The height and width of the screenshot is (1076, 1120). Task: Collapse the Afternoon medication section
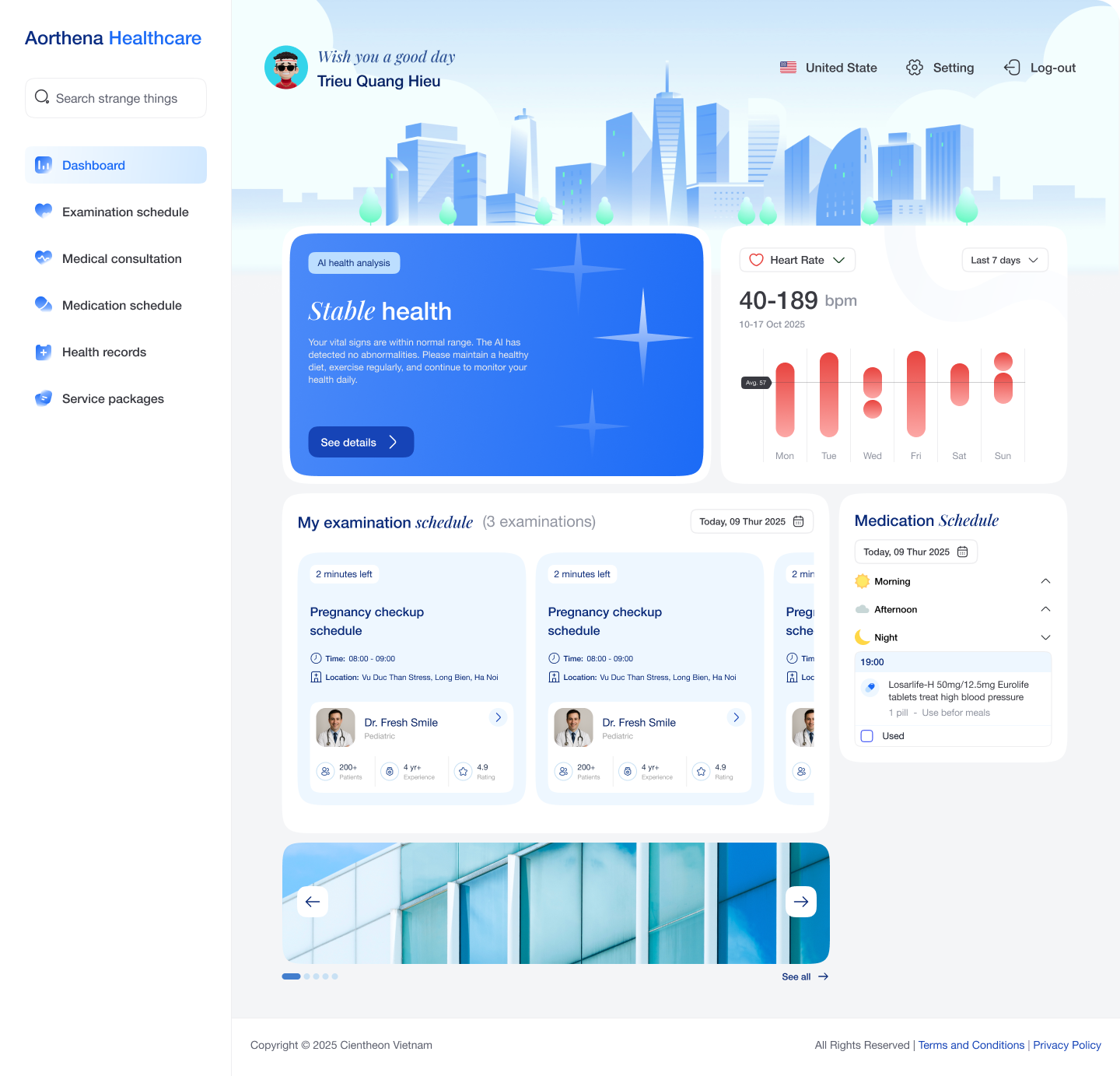[x=1046, y=609]
